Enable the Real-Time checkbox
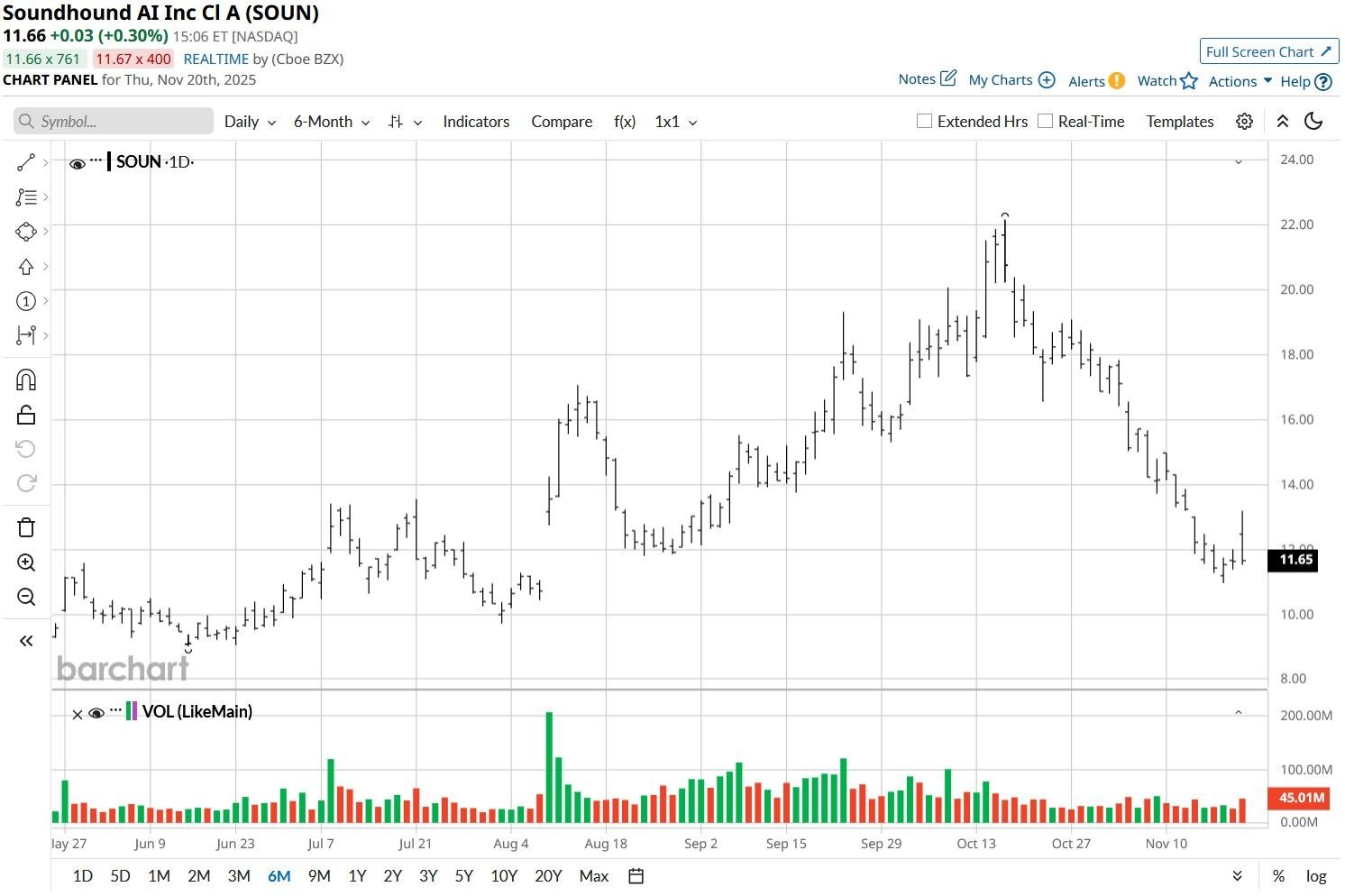The height and width of the screenshot is (896, 1345). tap(1045, 121)
